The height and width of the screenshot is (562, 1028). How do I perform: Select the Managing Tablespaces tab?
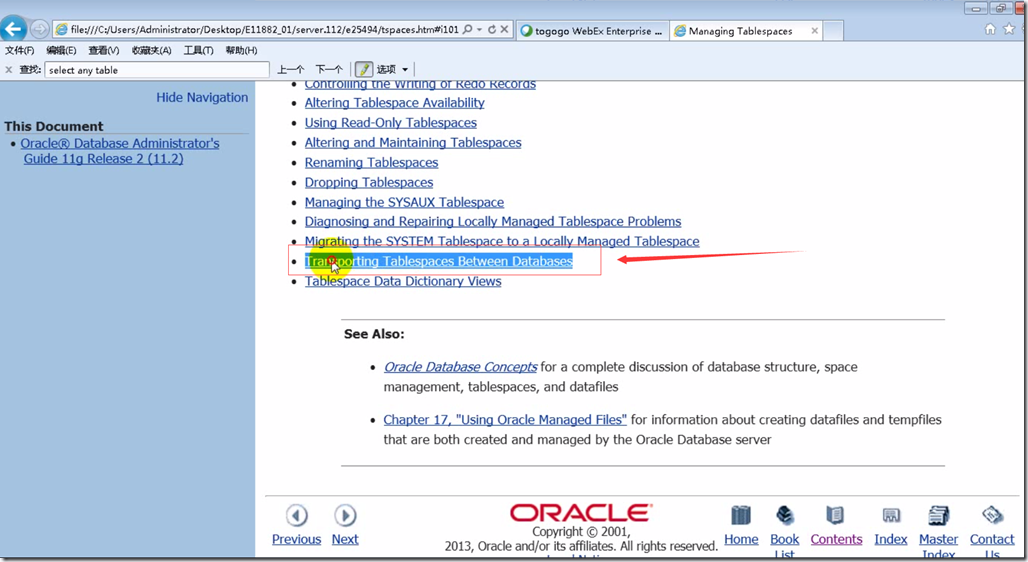(x=740, y=31)
